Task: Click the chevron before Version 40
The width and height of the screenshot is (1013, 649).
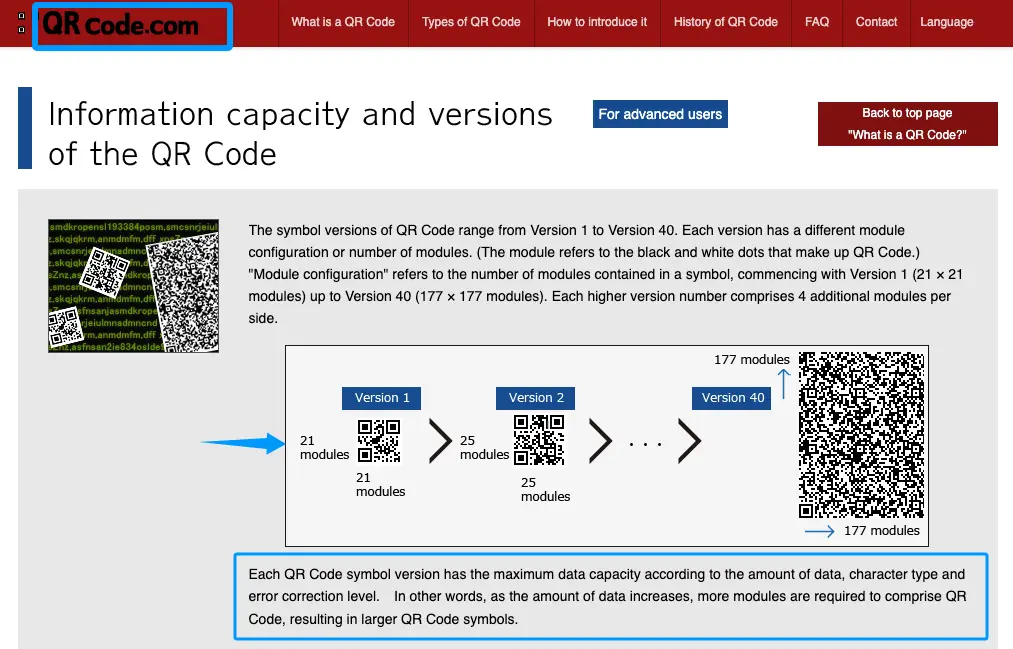Action: [689, 441]
